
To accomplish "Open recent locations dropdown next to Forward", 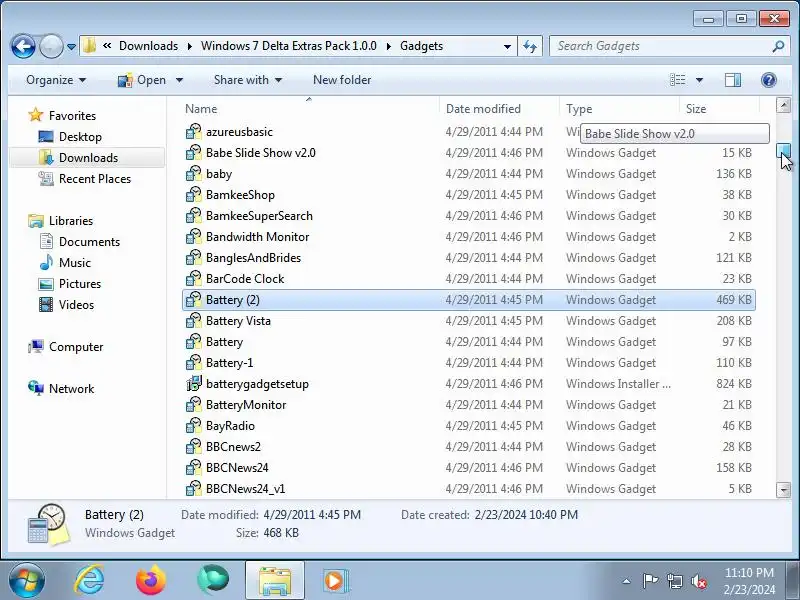I will 71,46.
